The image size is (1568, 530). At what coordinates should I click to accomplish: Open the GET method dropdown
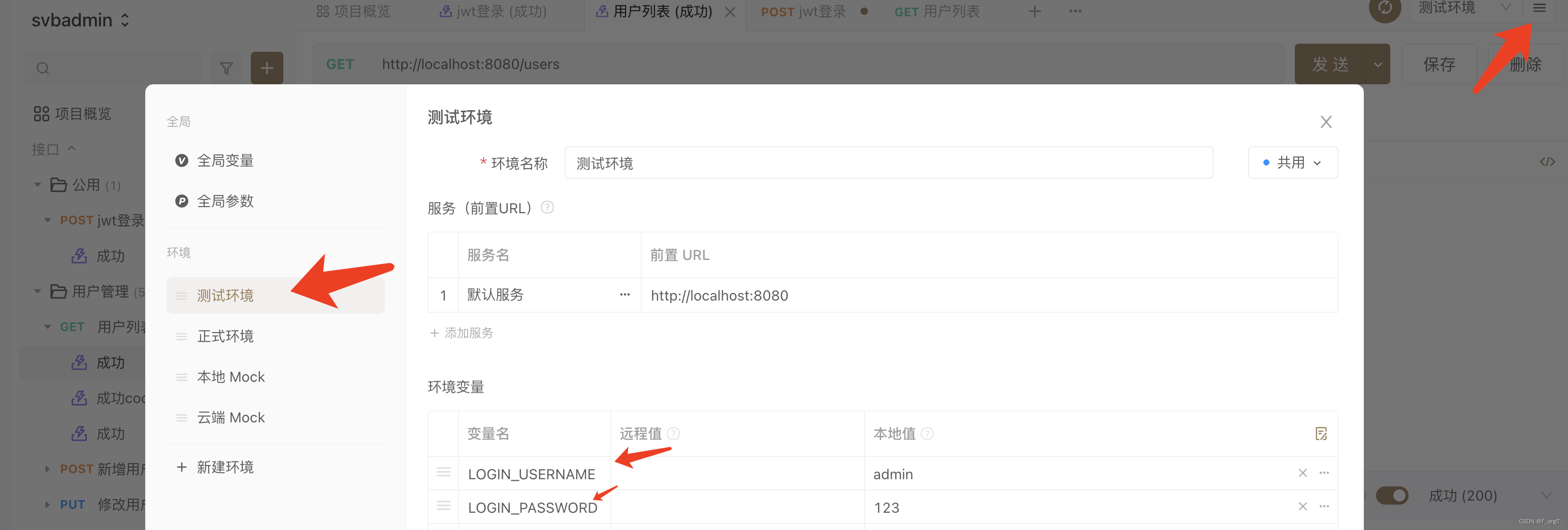click(x=339, y=64)
